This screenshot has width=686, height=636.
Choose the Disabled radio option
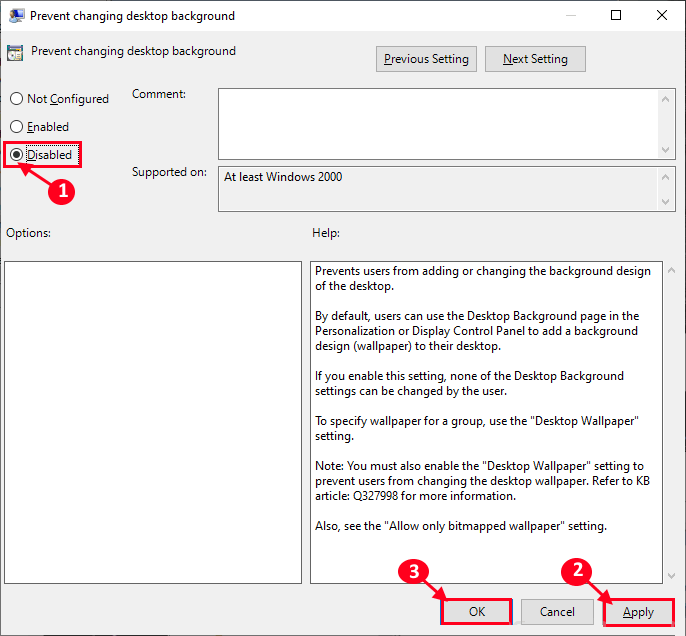41,154
